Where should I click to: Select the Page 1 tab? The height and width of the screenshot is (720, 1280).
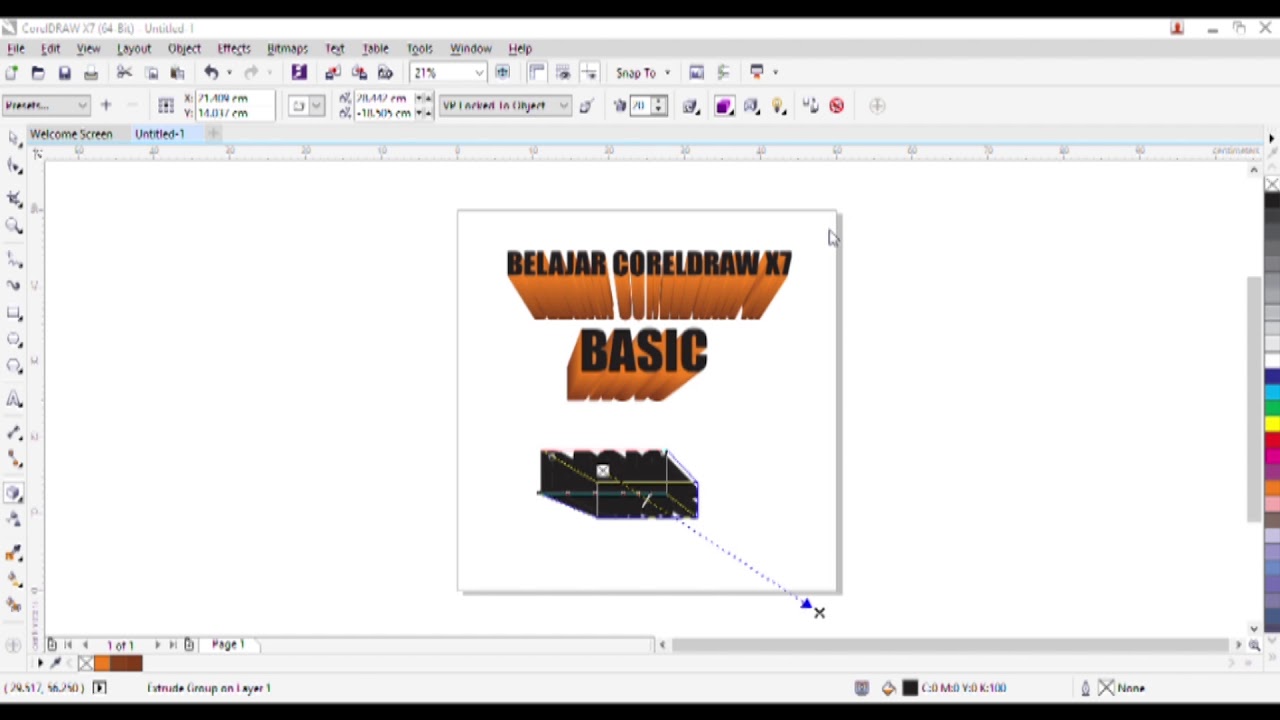(x=228, y=645)
